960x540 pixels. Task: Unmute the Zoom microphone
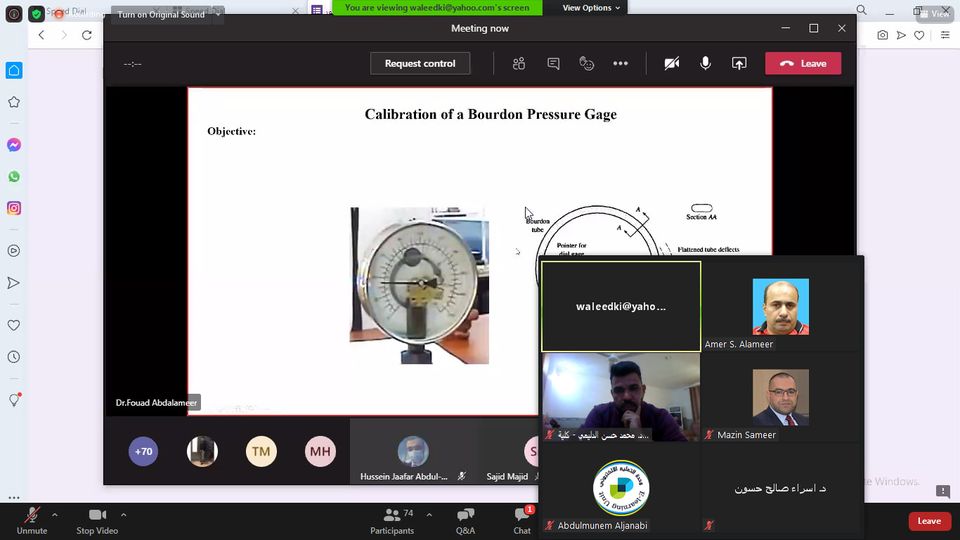pos(32,518)
